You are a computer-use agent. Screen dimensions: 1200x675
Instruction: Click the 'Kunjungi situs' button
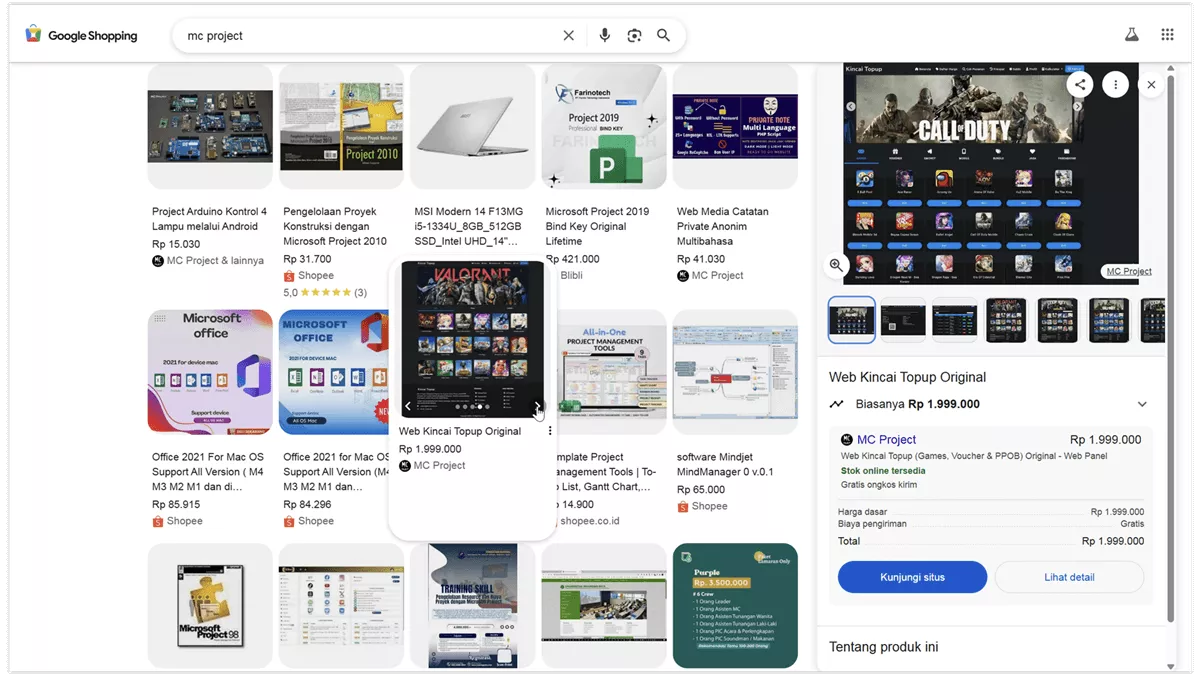click(x=912, y=577)
